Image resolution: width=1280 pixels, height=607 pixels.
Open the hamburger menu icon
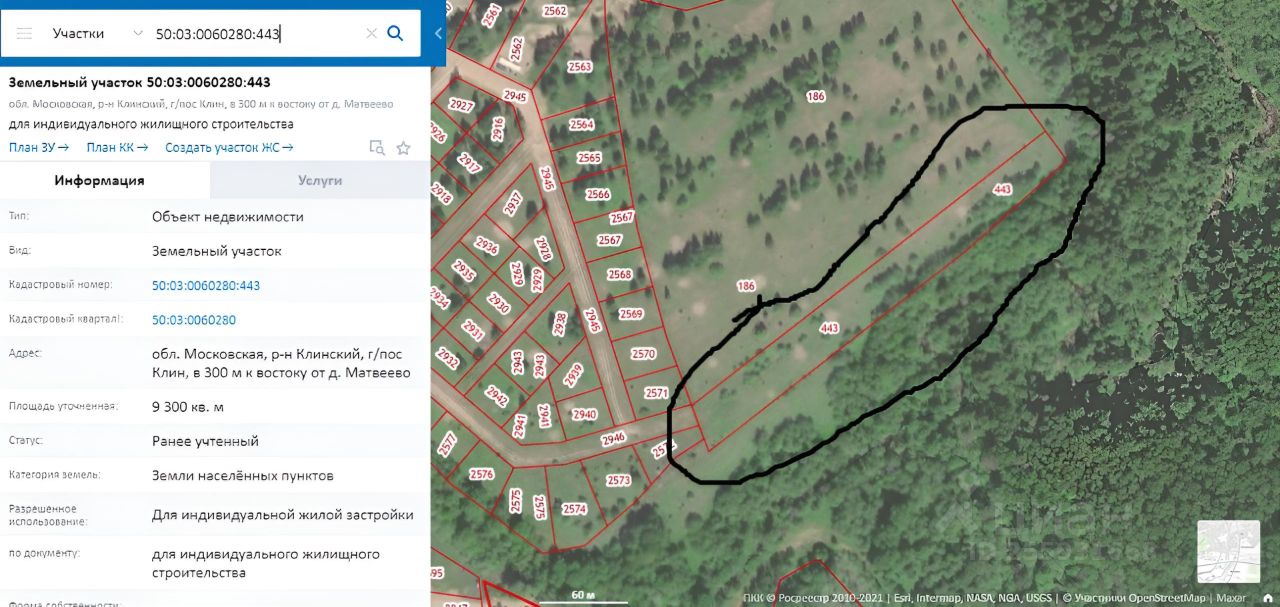pyautogui.click(x=25, y=33)
